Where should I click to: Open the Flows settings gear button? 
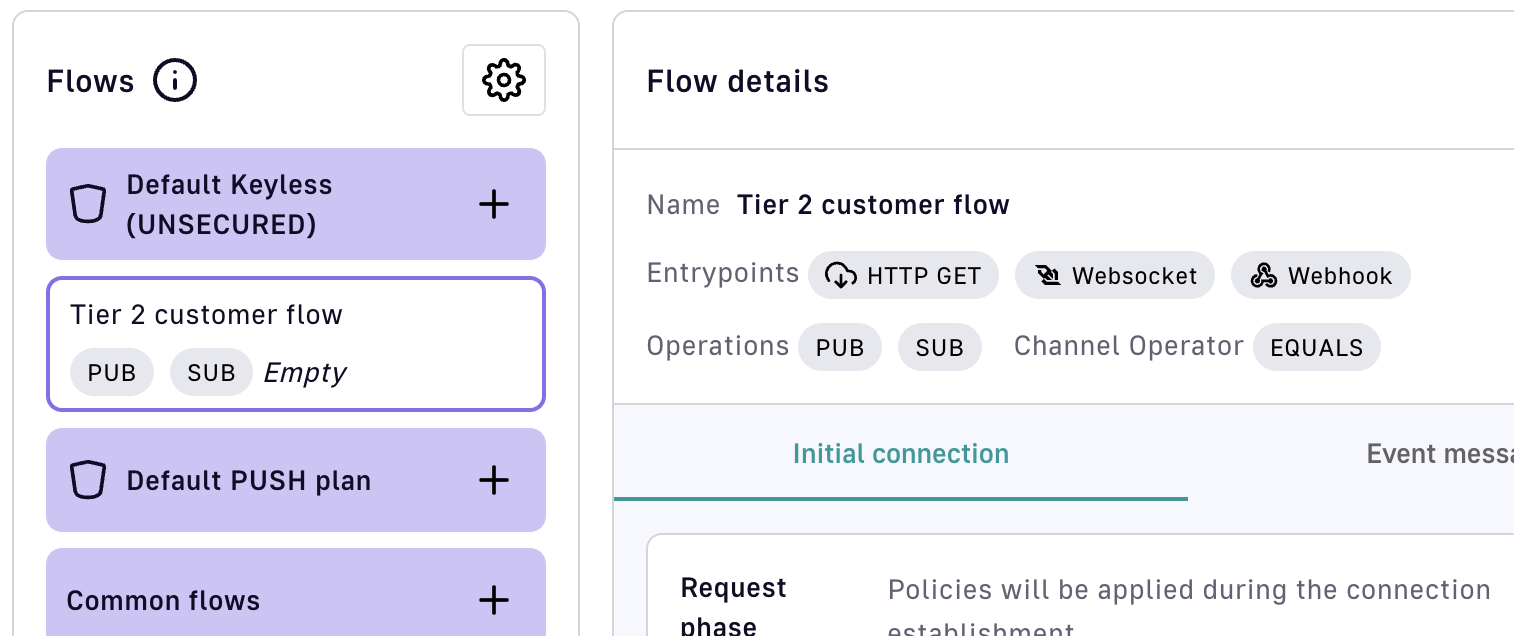coord(503,80)
